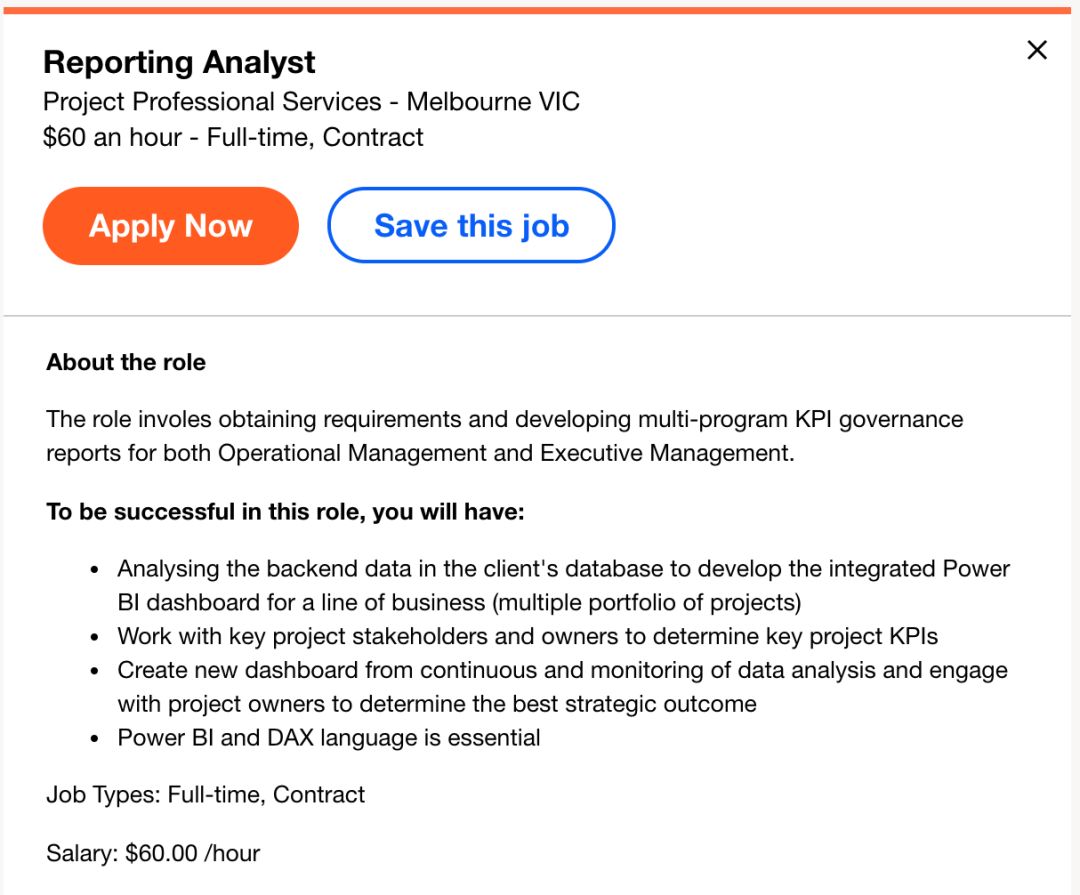1080x895 pixels.
Task: Click the $60 an hour pay rate
Action: pyautogui.click(x=112, y=137)
